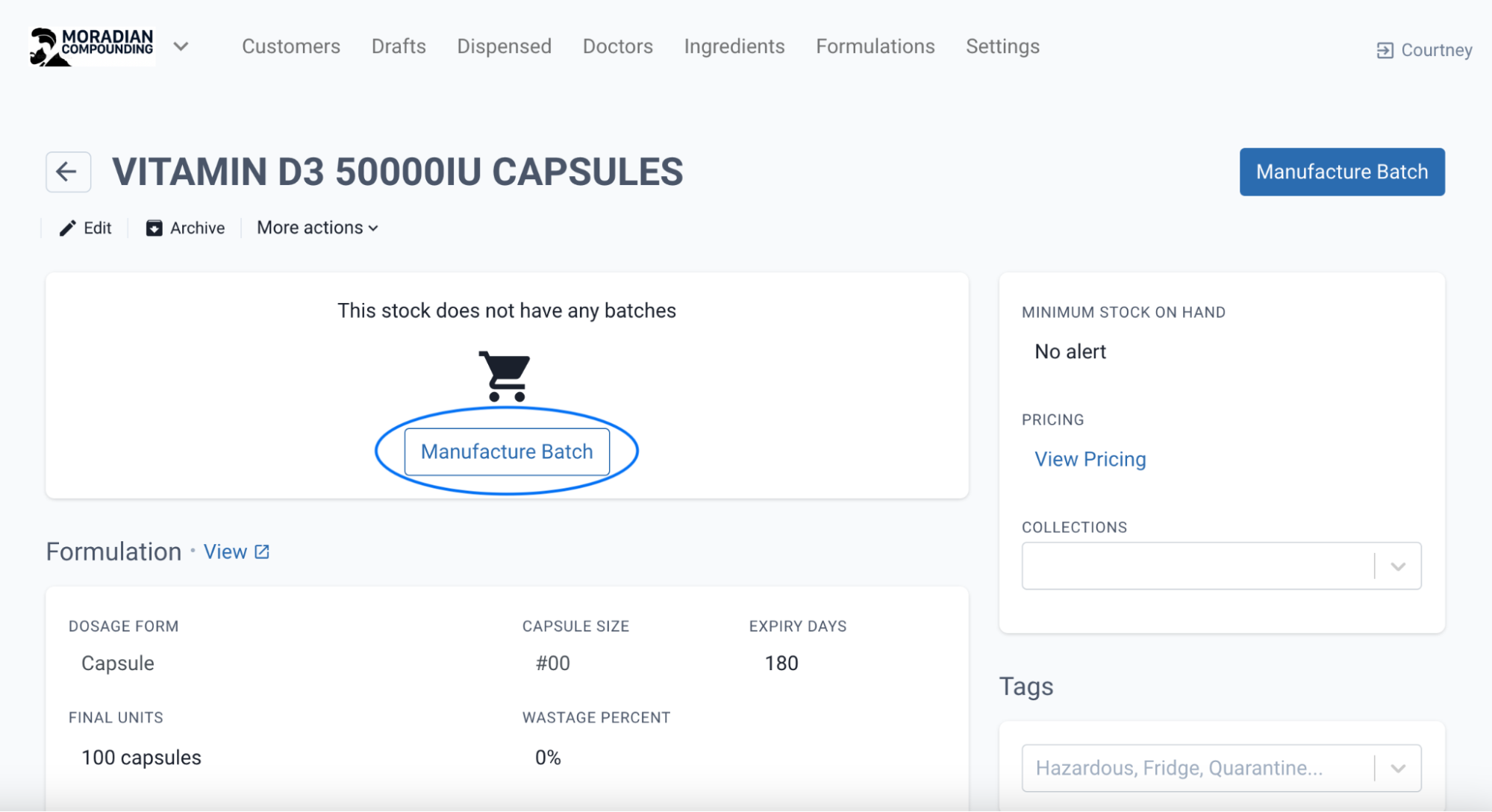Select the Edit pencil icon
This screenshot has height=812, width=1492.
pos(66,228)
